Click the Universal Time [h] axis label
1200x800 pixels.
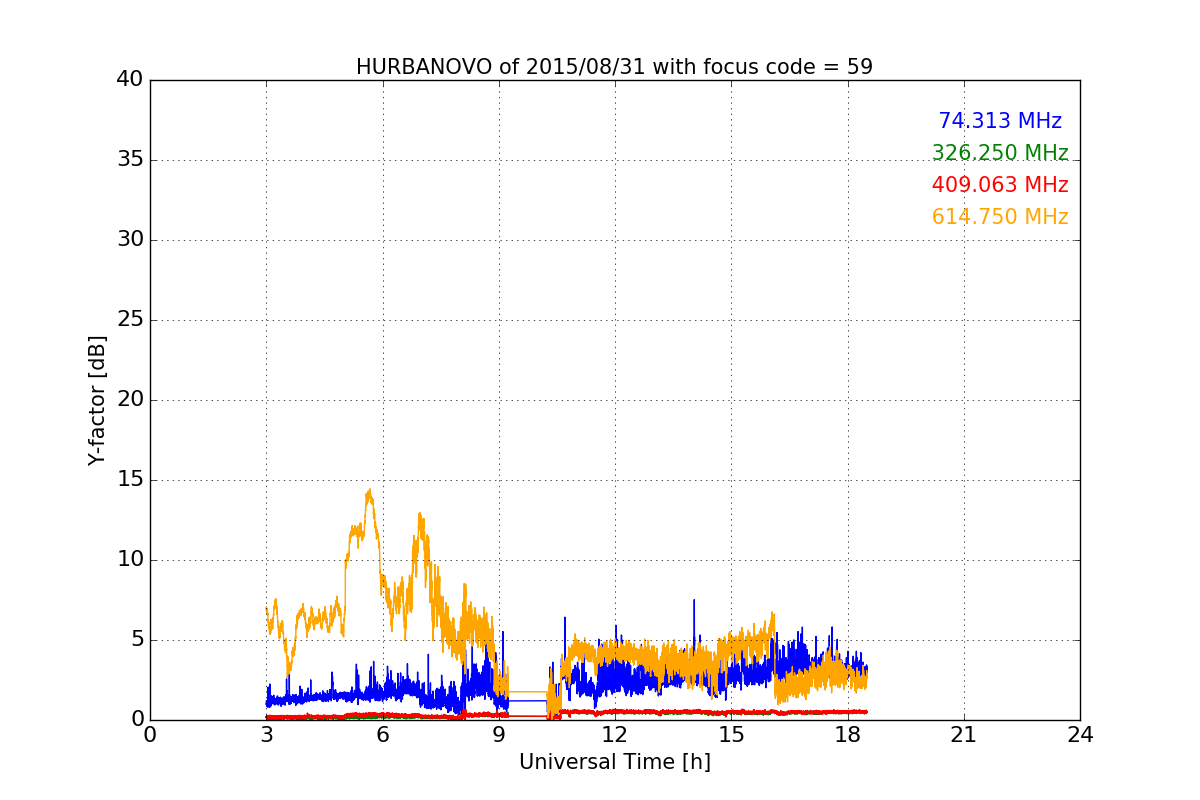pyautogui.click(x=614, y=762)
